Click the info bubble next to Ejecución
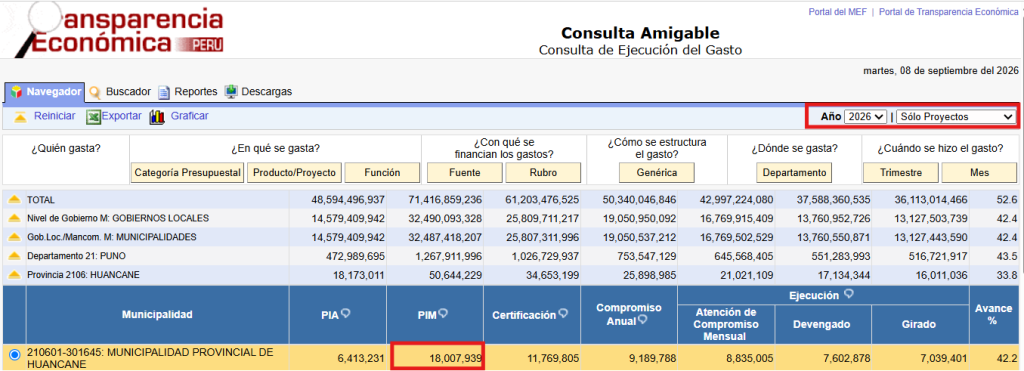1024x371 pixels. (848, 295)
